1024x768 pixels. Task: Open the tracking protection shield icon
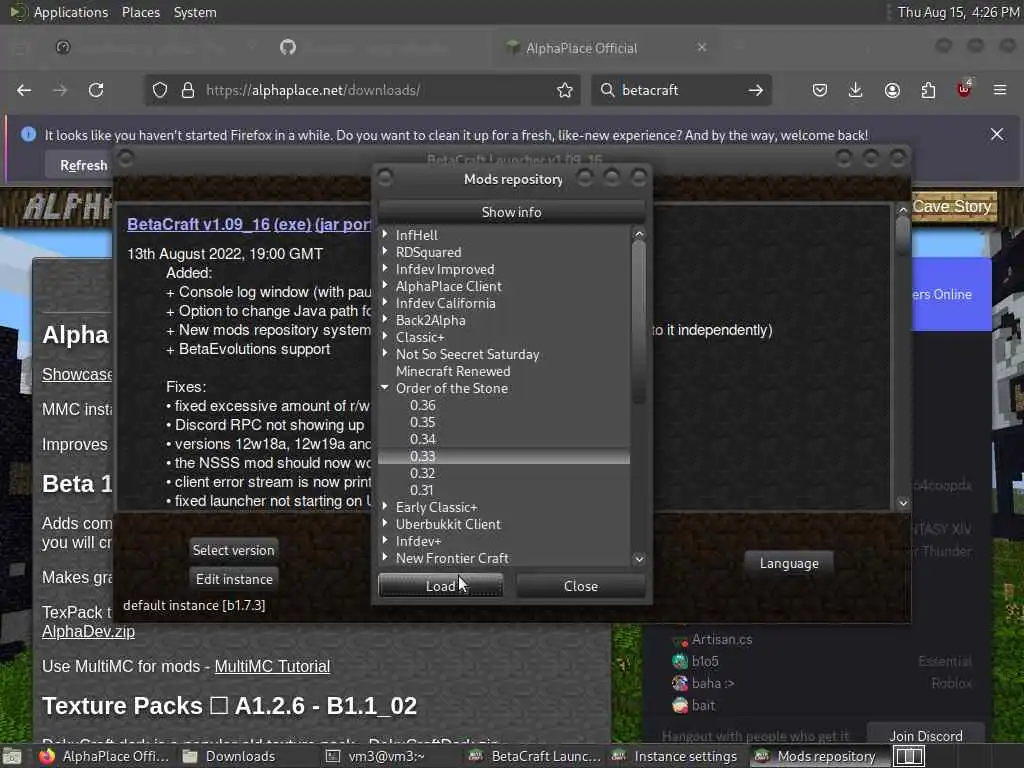pos(160,90)
